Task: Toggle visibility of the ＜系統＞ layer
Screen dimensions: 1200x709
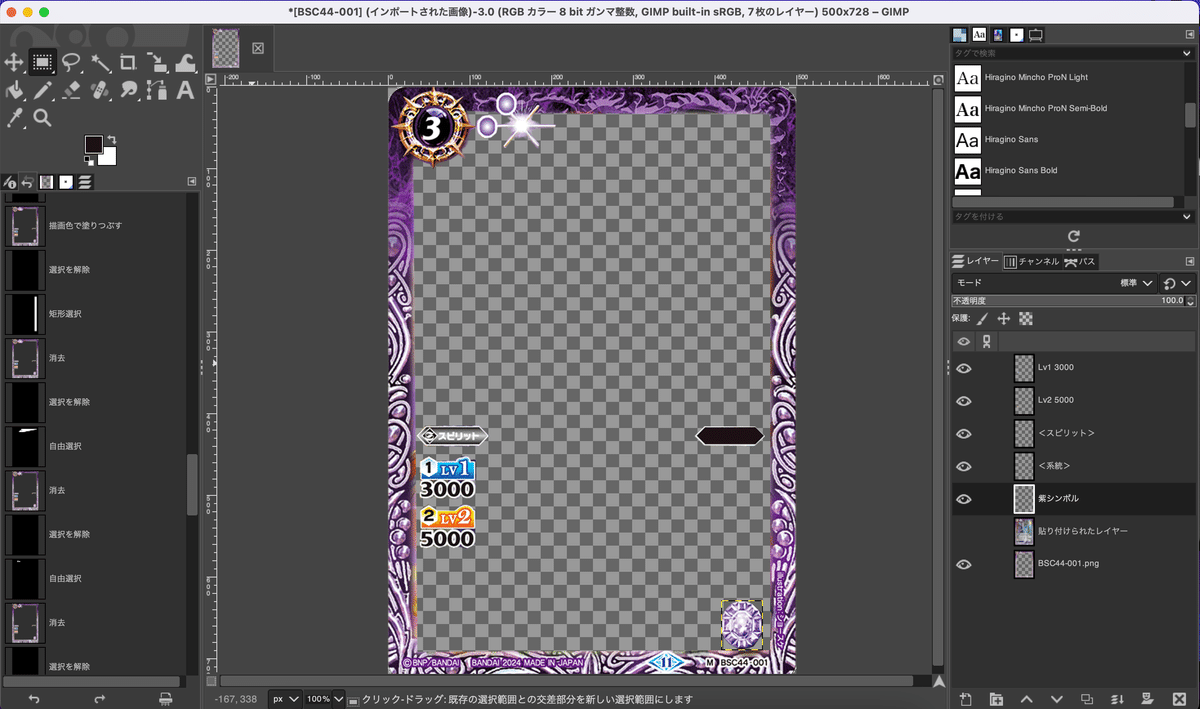Action: [x=964, y=466]
